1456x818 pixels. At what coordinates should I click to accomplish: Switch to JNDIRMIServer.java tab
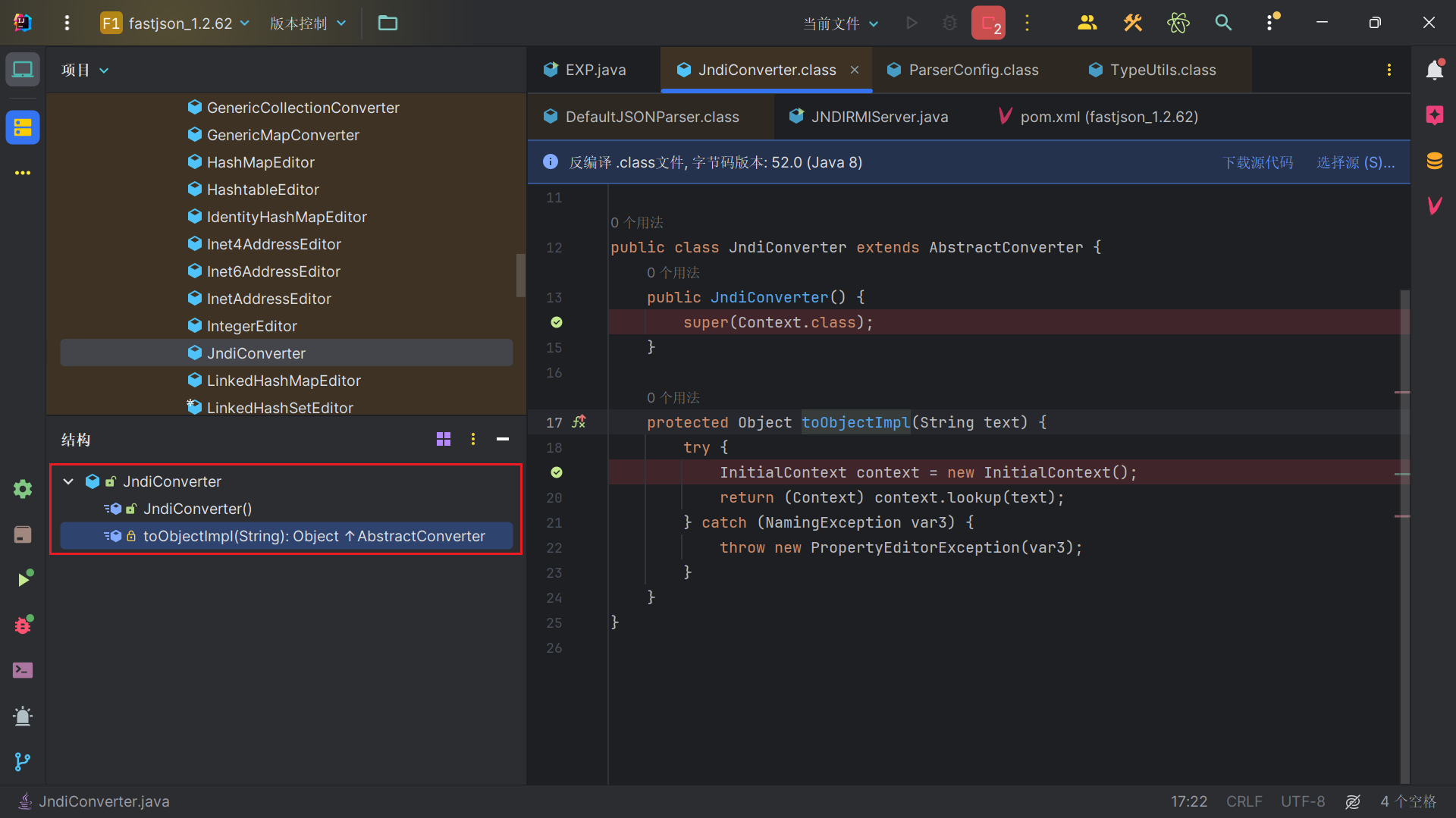(x=869, y=117)
